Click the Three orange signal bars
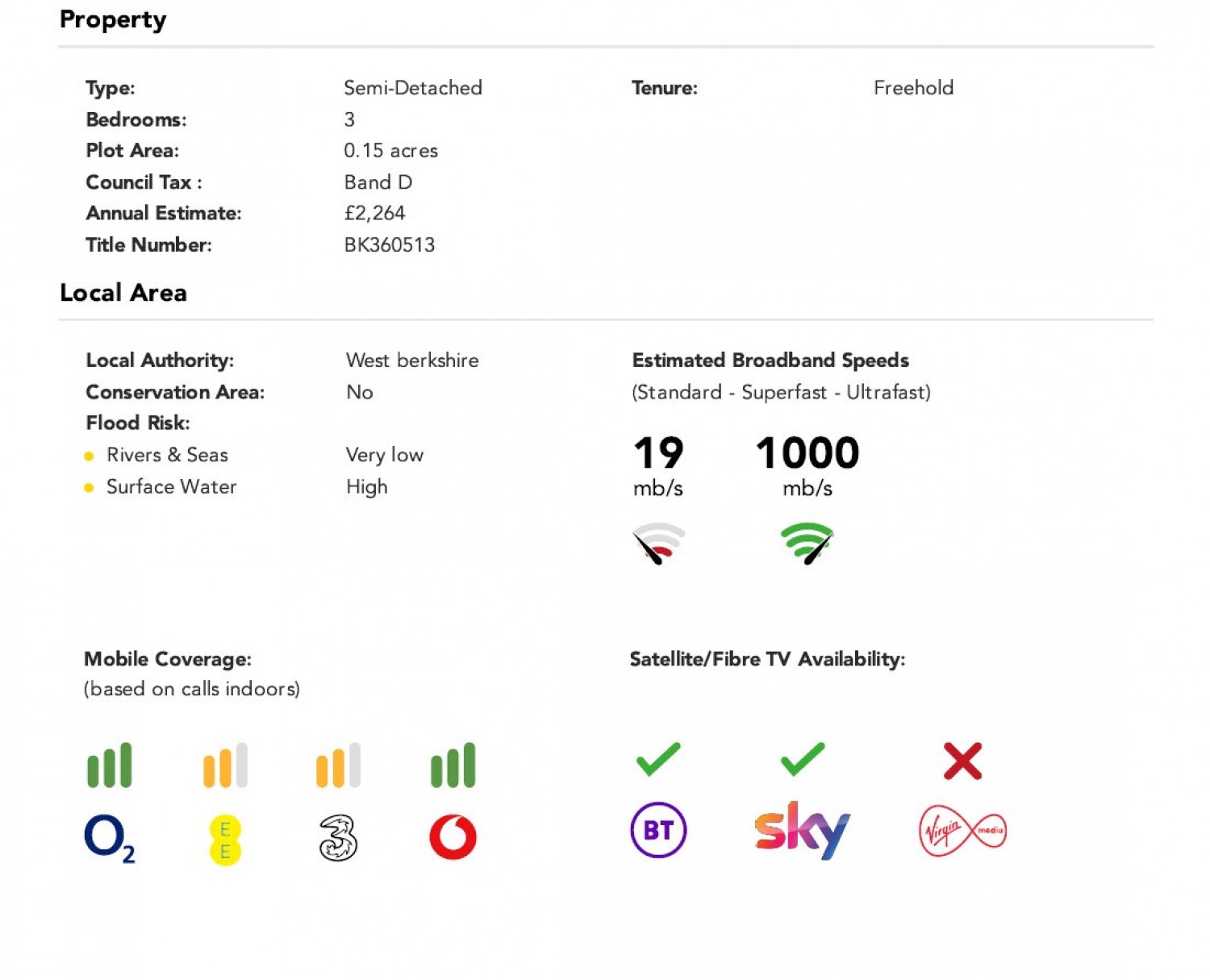 click(338, 765)
